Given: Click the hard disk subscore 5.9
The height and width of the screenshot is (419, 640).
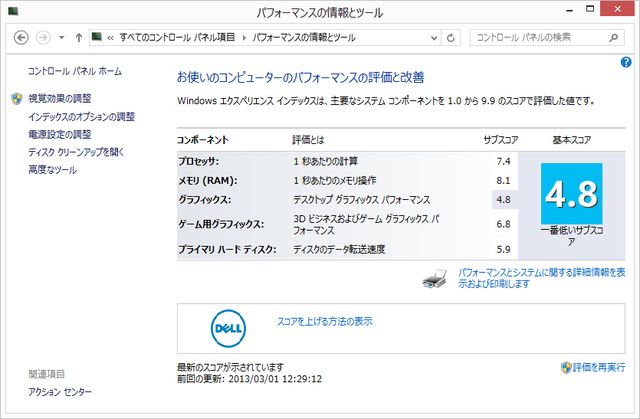Looking at the screenshot, I should 503,249.
